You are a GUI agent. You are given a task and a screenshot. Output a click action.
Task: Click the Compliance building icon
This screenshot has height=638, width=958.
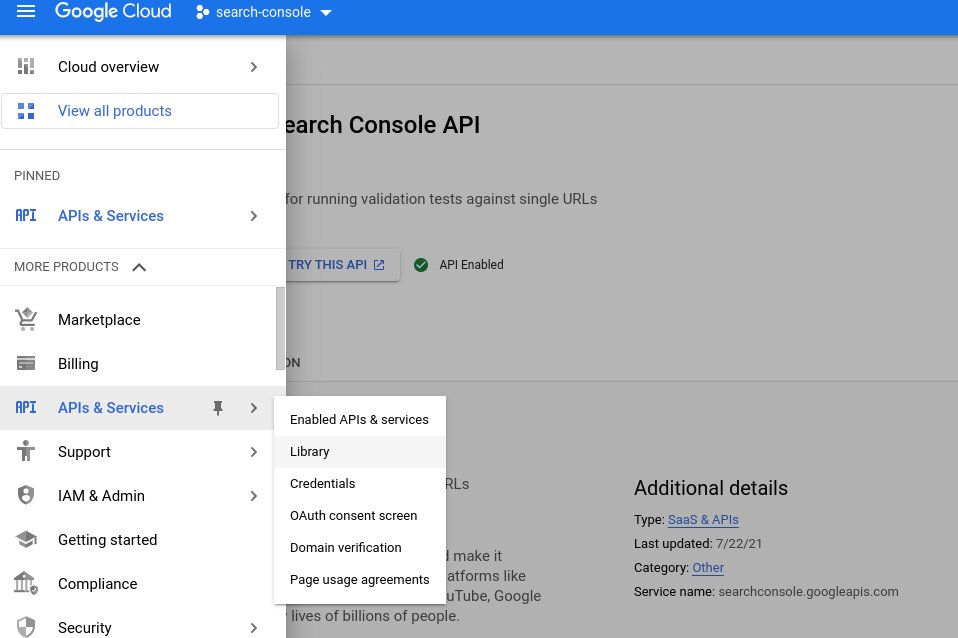coord(26,583)
